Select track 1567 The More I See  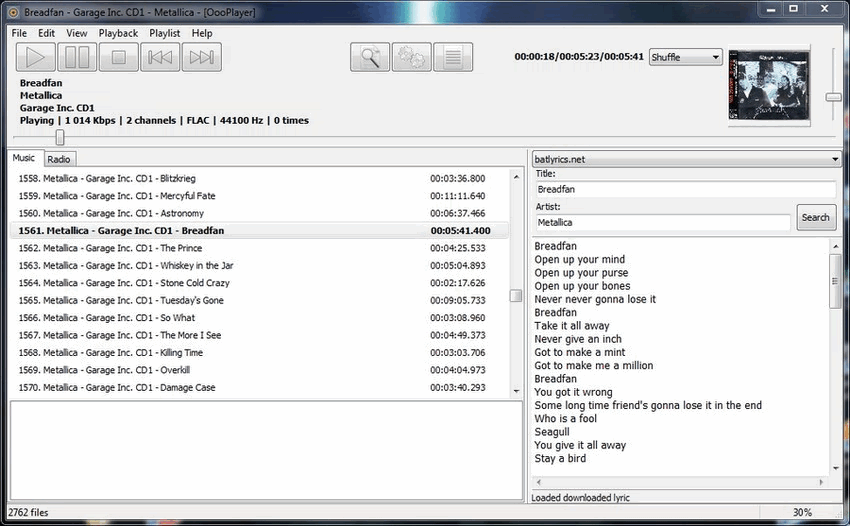pyautogui.click(x=259, y=335)
